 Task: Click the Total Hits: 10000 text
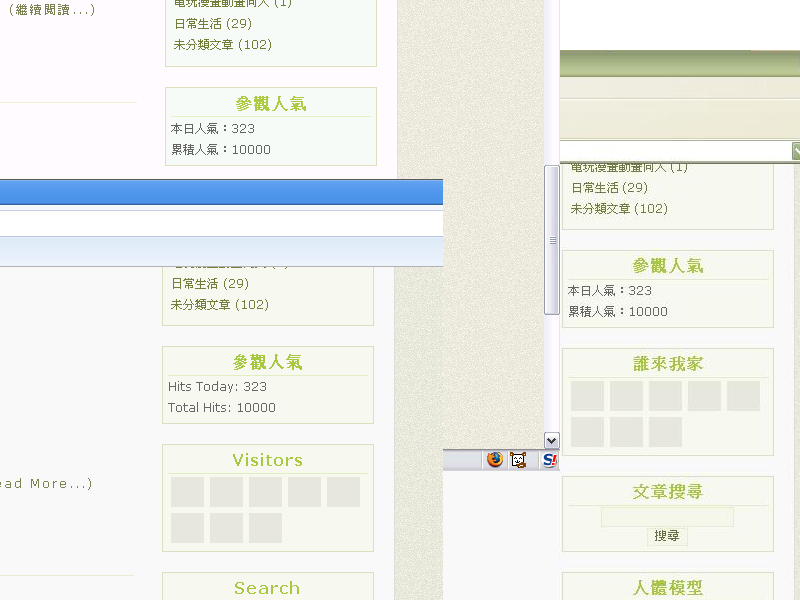pos(222,408)
